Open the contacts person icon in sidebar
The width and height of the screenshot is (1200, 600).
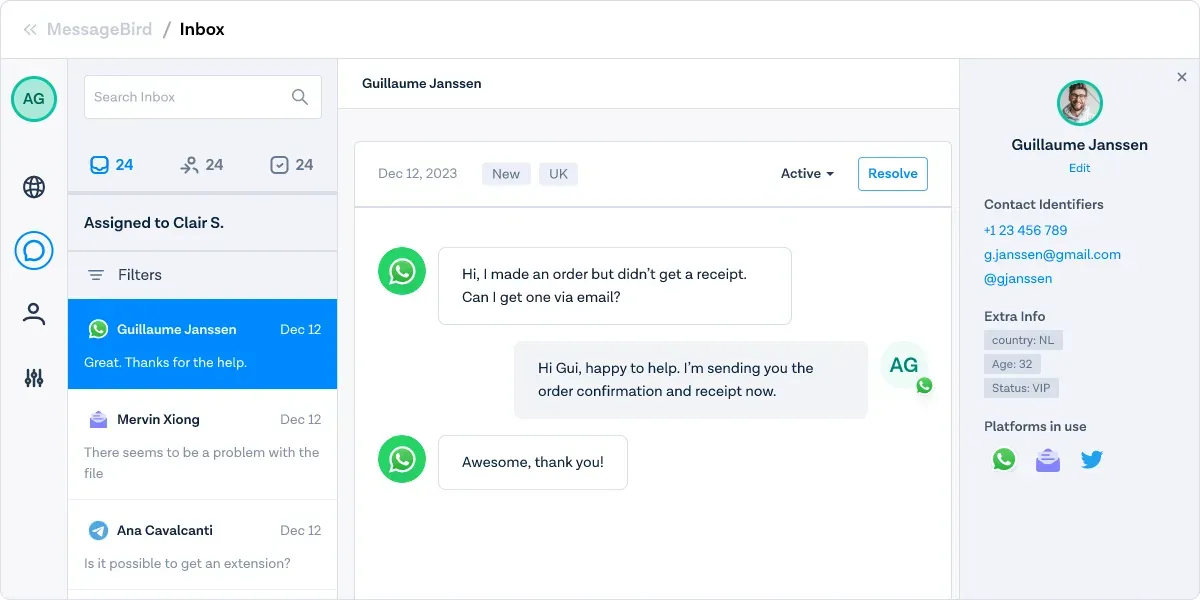click(34, 314)
